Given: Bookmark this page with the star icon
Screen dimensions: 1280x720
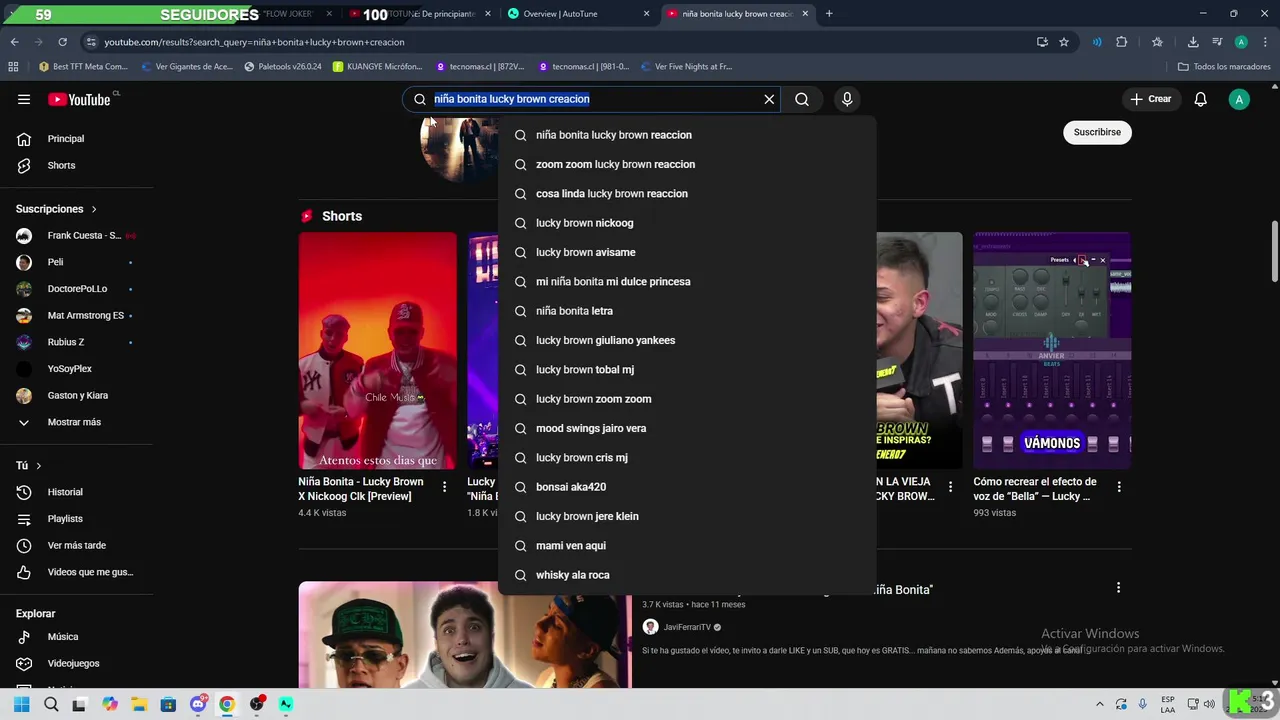Looking at the screenshot, I should 1064,42.
